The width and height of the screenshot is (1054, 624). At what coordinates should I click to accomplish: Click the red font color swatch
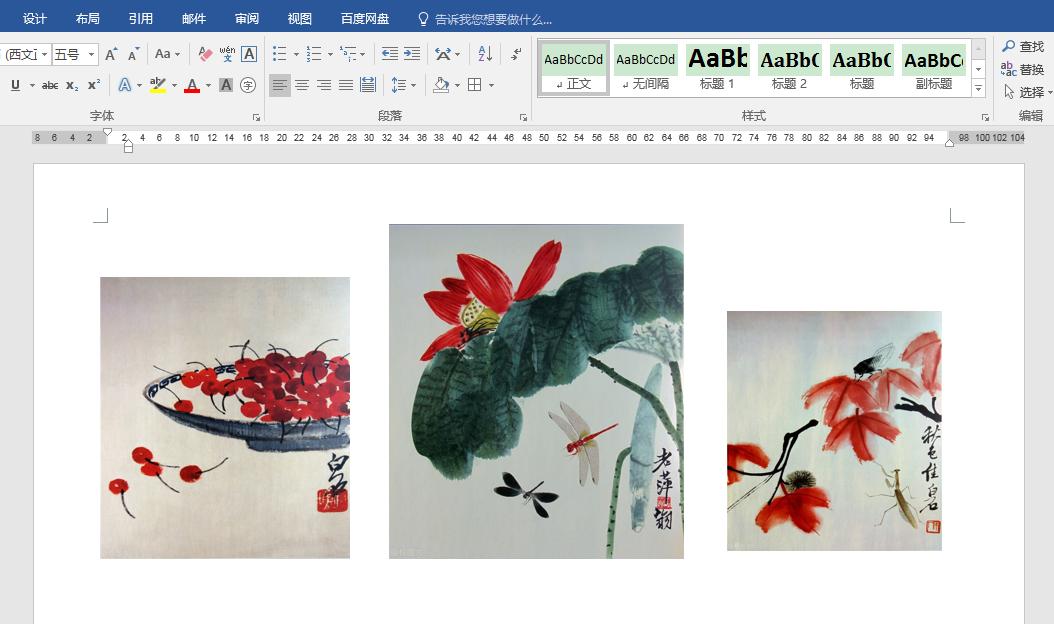[191, 86]
